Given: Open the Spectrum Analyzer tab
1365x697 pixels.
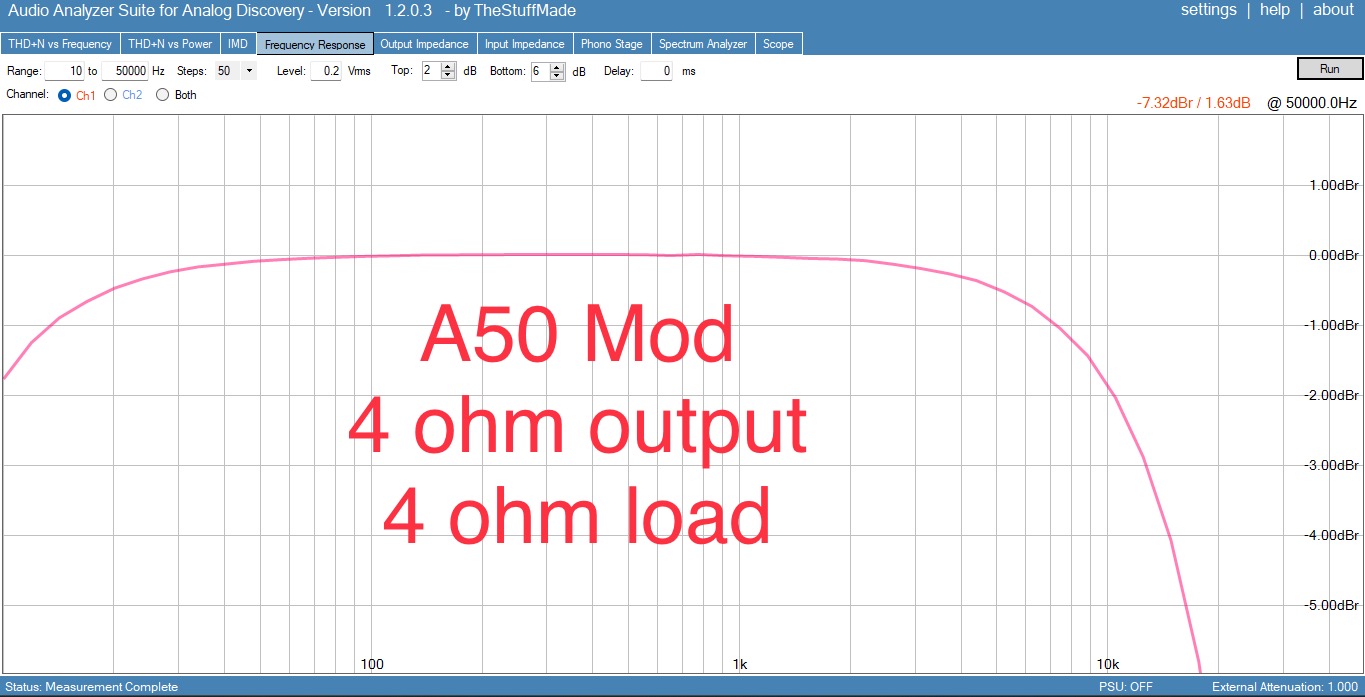Looking at the screenshot, I should click(703, 44).
